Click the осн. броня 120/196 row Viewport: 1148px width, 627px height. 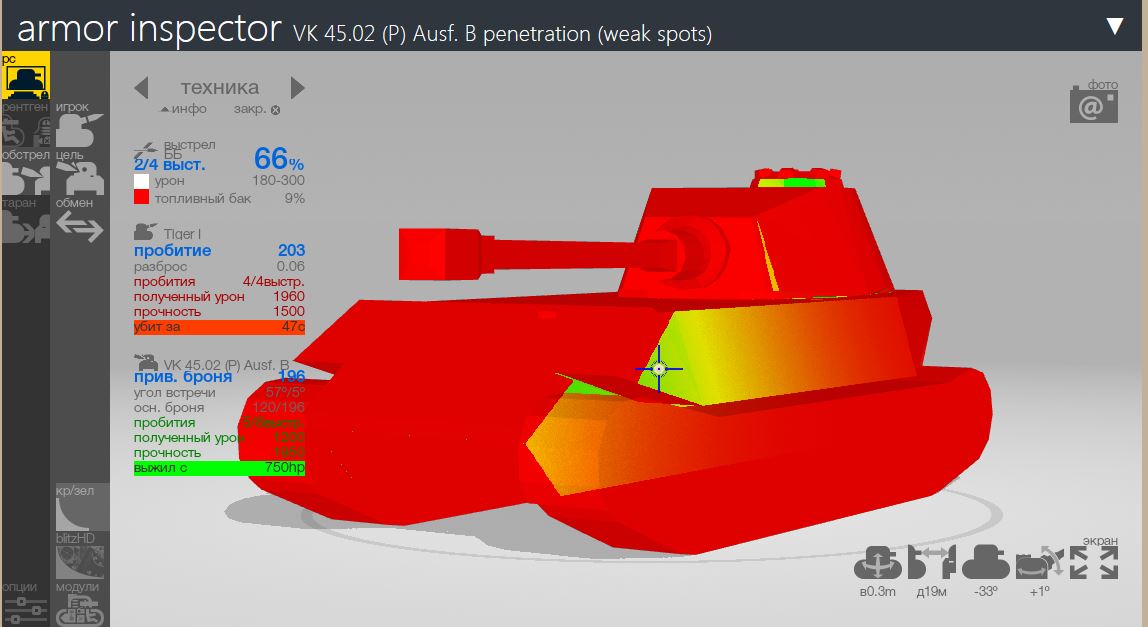point(219,407)
